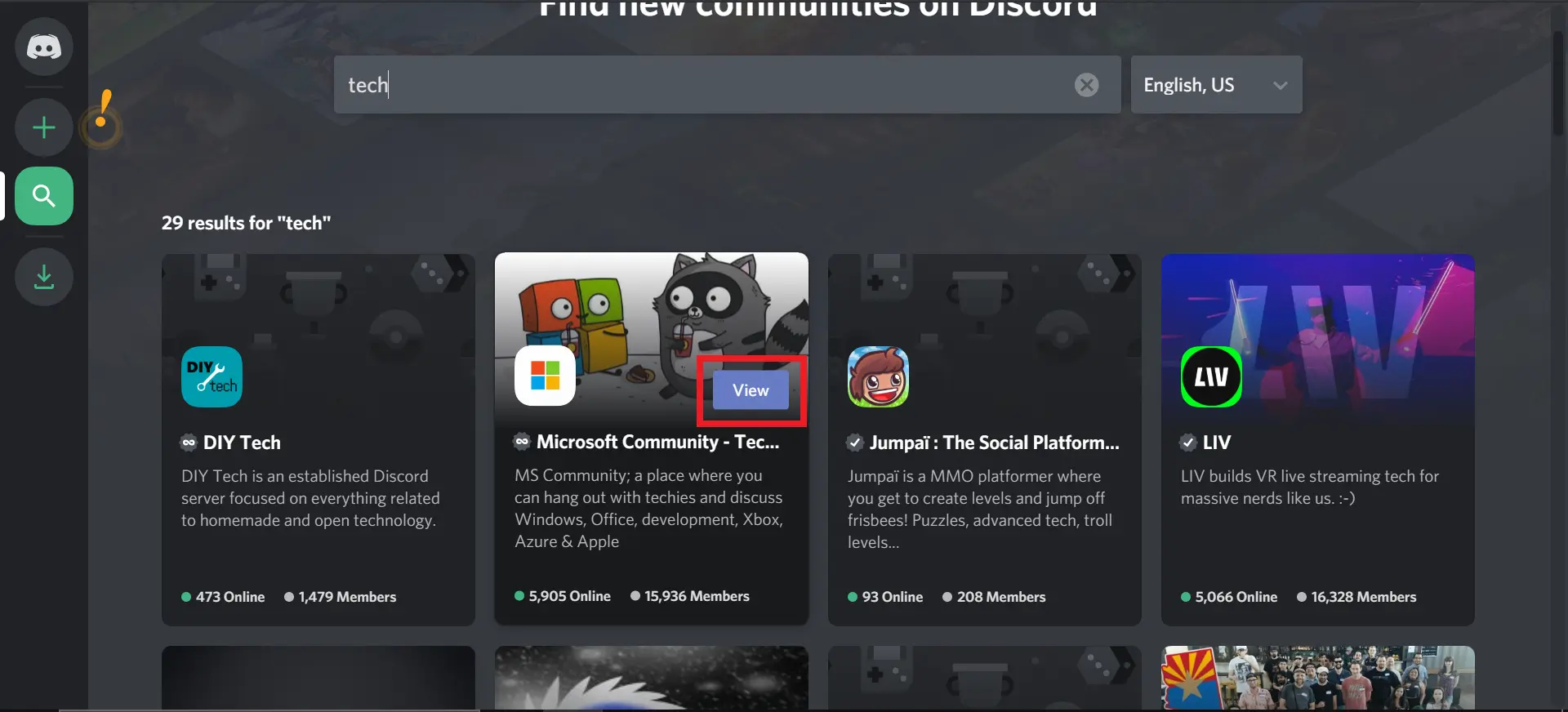This screenshot has width=1568, height=712.
Task: Open the Microsoft Community - Tec... title
Action: pos(657,442)
